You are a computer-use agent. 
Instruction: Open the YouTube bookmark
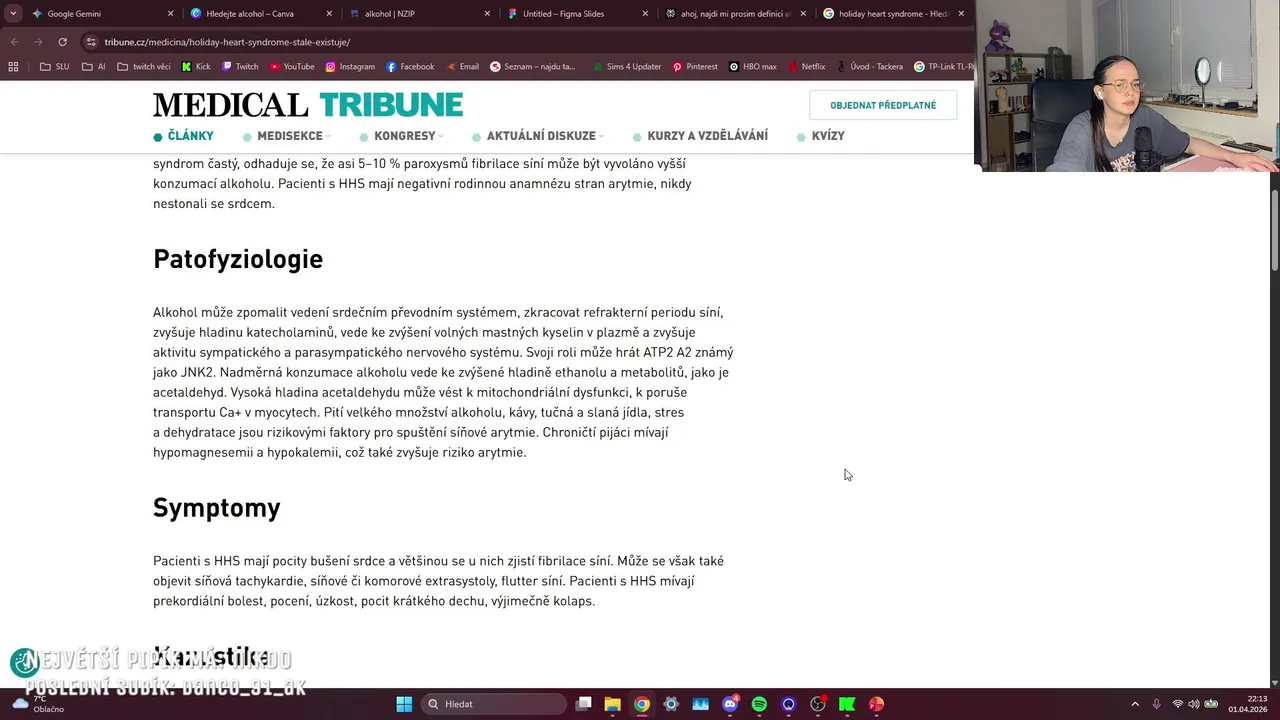[x=292, y=67]
